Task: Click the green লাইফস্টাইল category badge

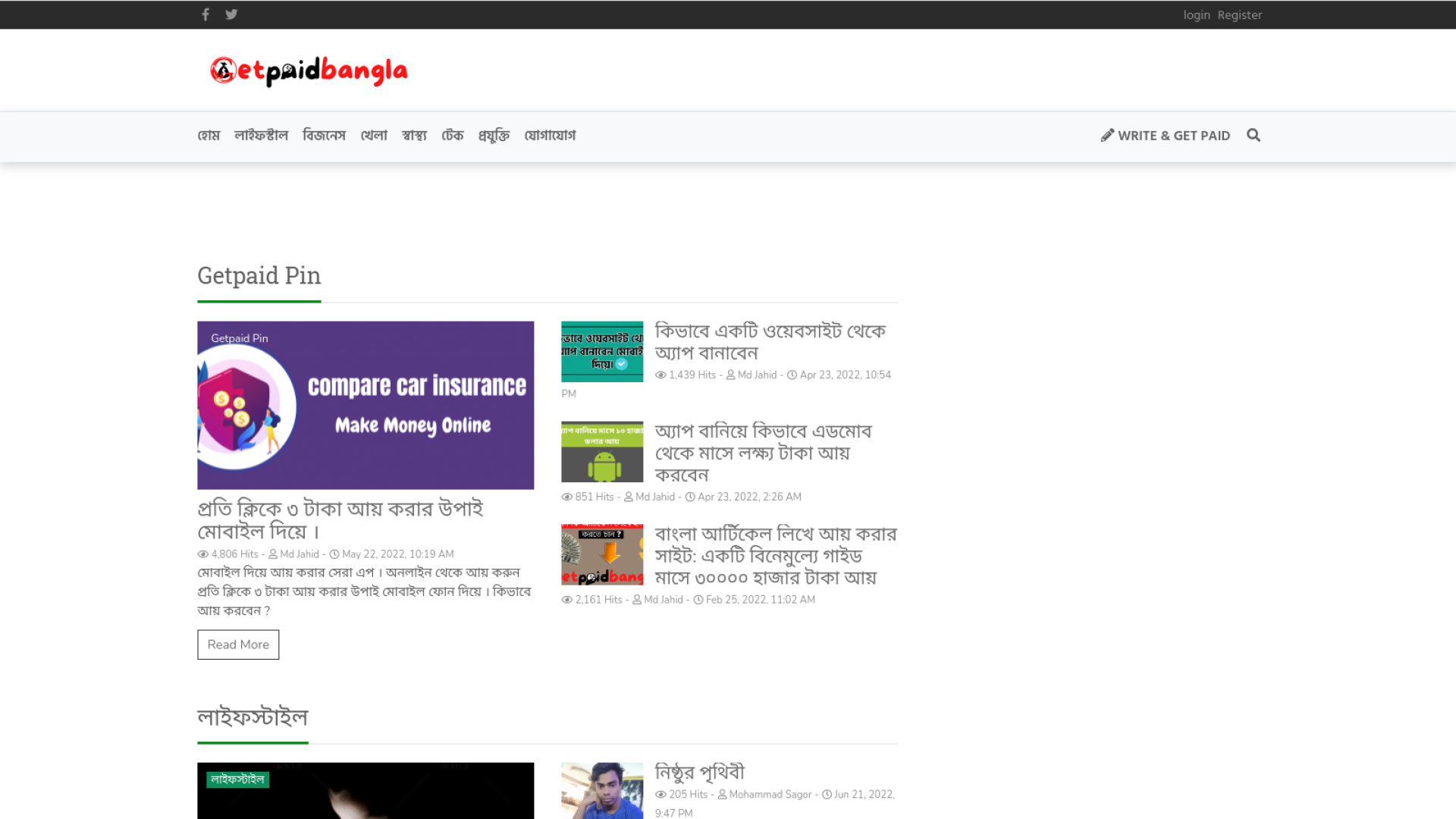Action: point(237,780)
